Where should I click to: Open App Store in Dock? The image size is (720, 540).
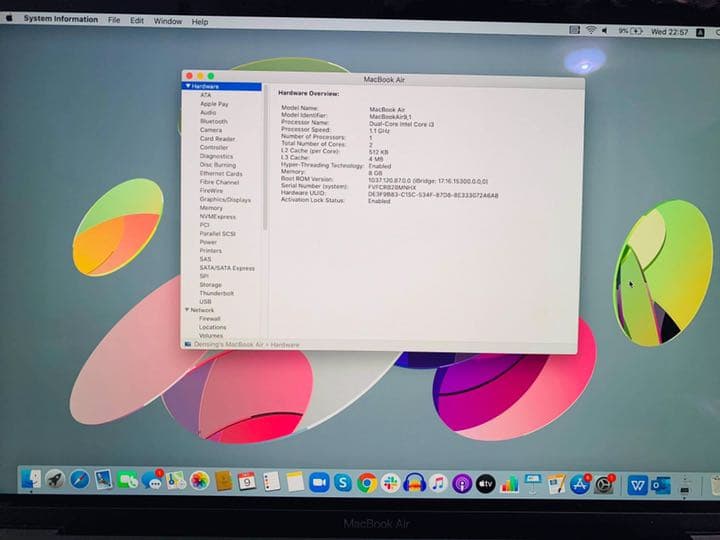[580, 484]
